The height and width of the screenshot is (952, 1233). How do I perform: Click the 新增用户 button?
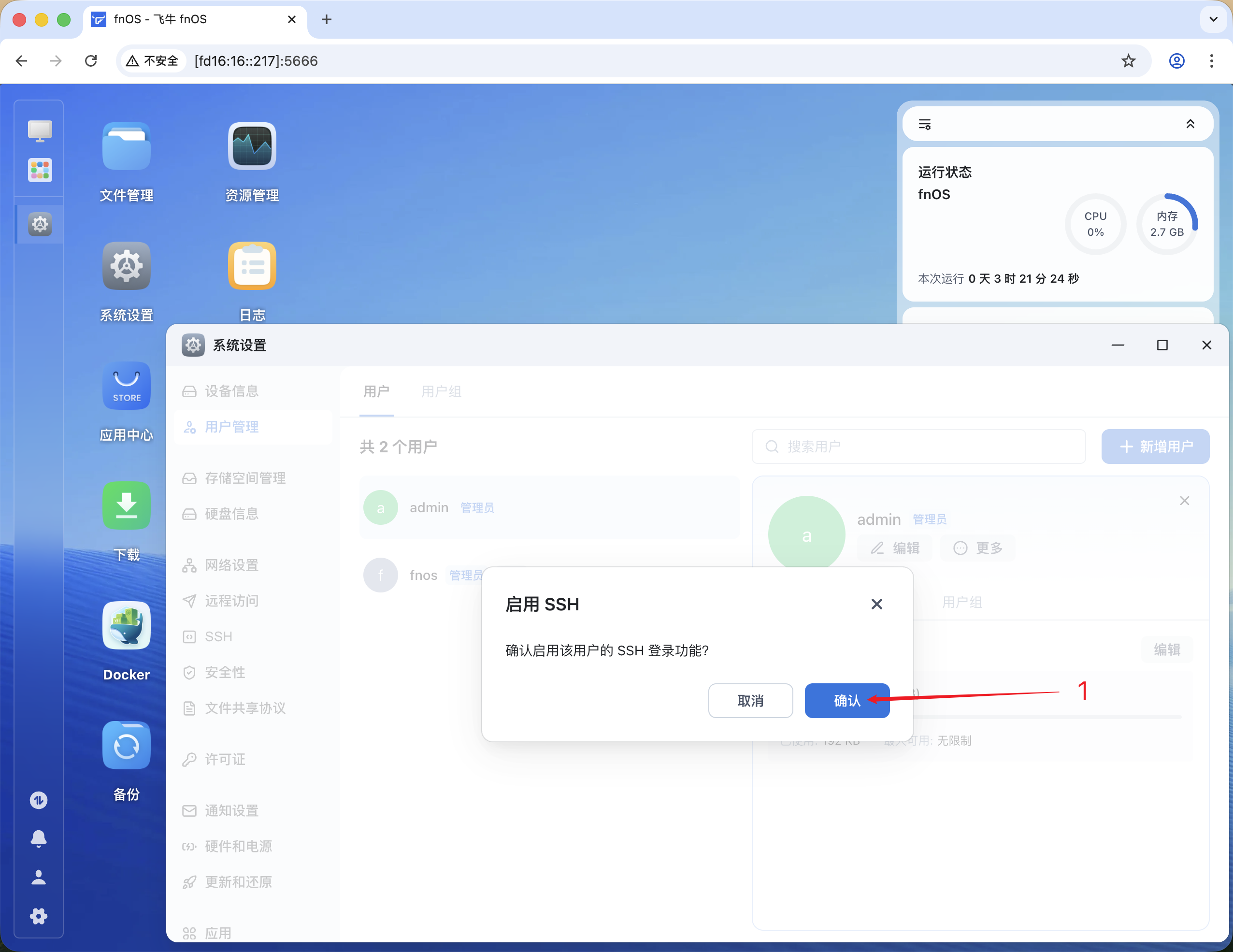tap(1155, 446)
